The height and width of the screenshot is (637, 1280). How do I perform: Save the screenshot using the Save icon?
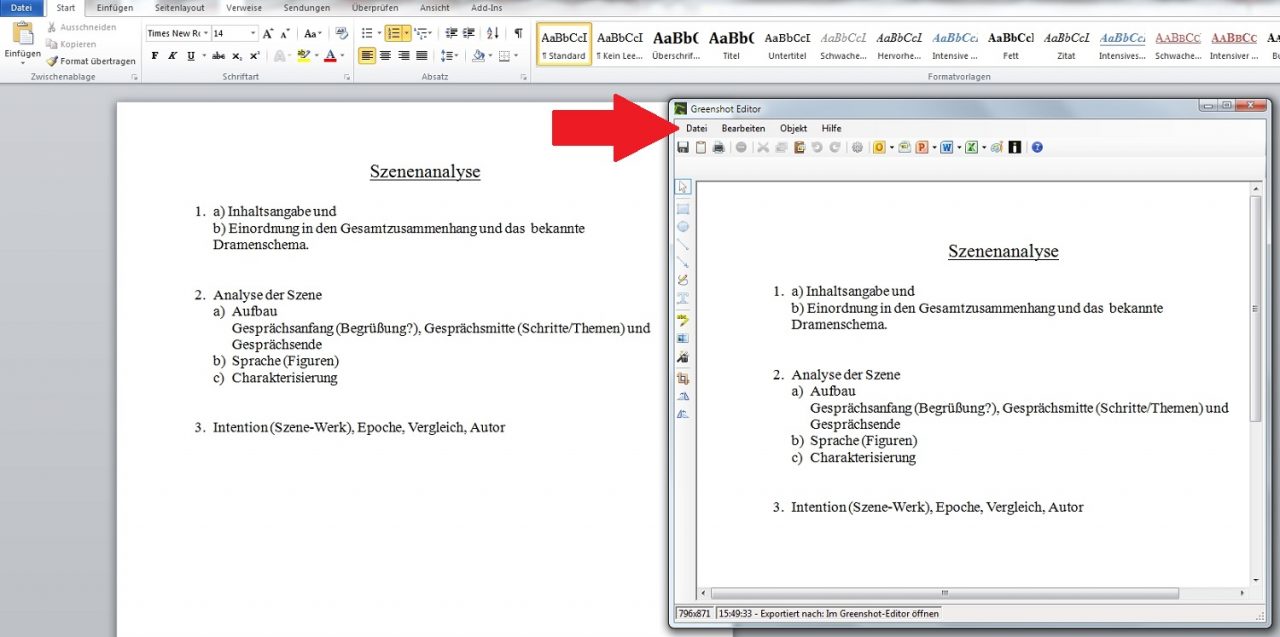[684, 147]
